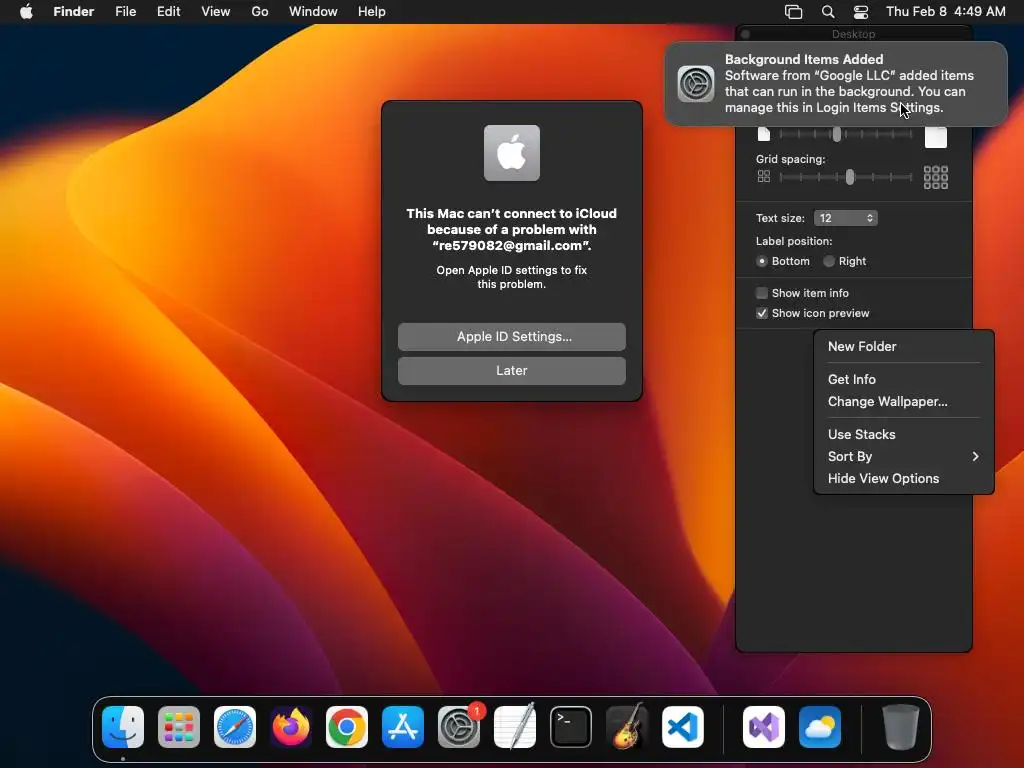The image size is (1024, 768).
Task: Launch Terminal from the Dock
Action: point(571,727)
